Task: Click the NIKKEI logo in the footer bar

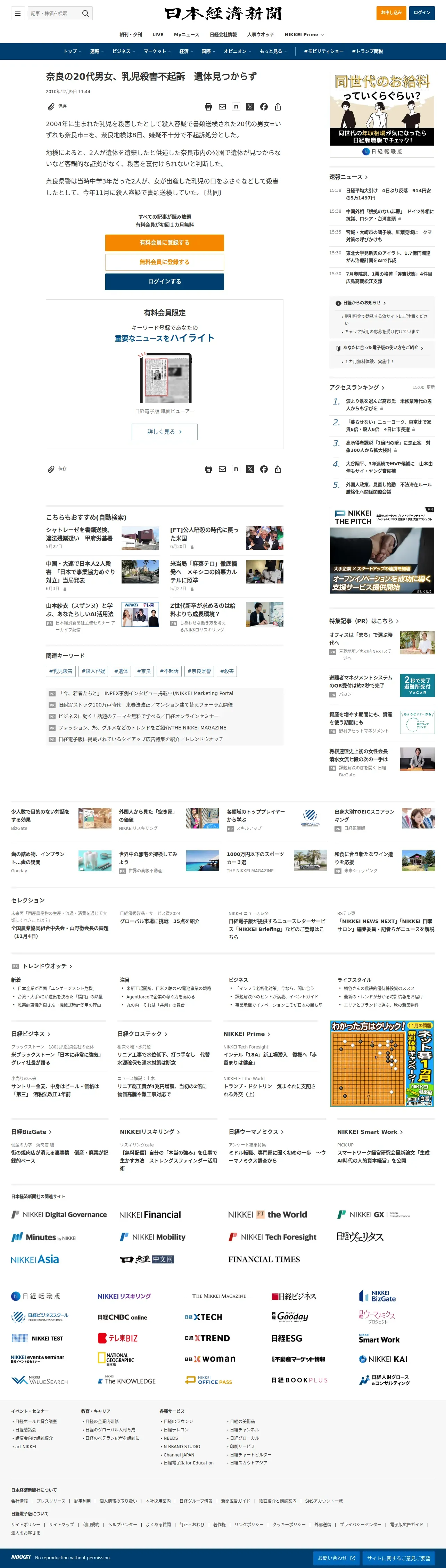Action: (21, 1557)
